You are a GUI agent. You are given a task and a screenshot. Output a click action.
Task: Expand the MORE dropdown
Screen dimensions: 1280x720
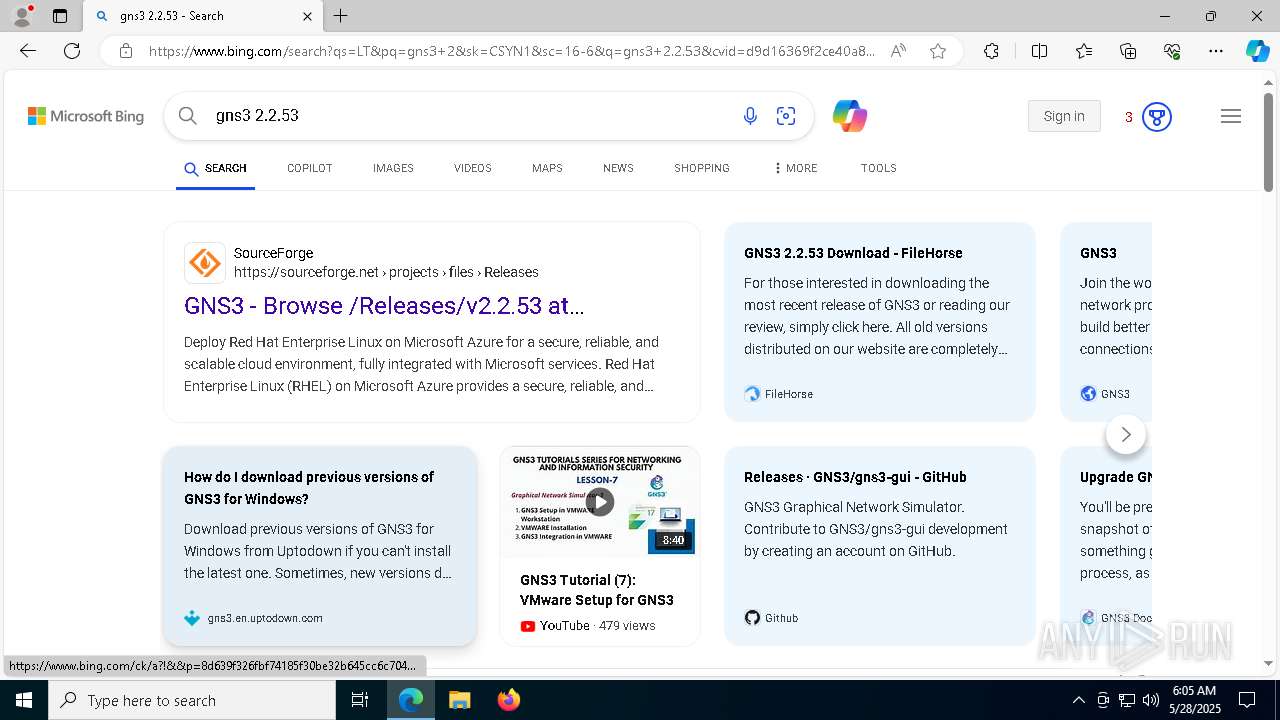coord(796,168)
